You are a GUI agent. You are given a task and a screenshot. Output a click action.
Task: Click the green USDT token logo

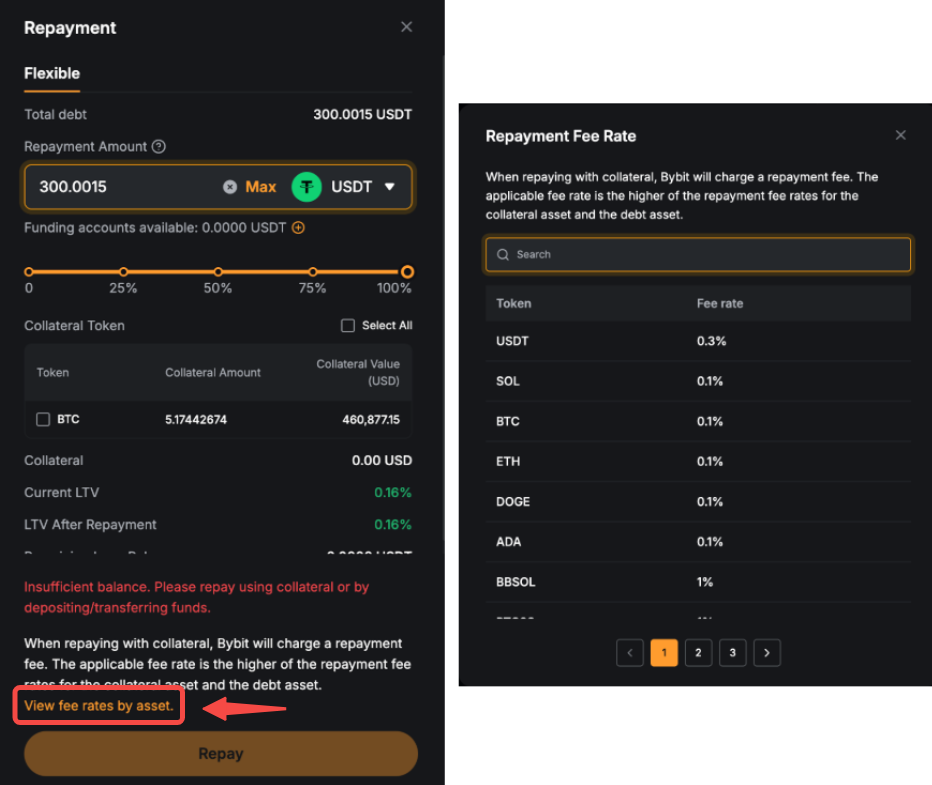pyautogui.click(x=306, y=187)
